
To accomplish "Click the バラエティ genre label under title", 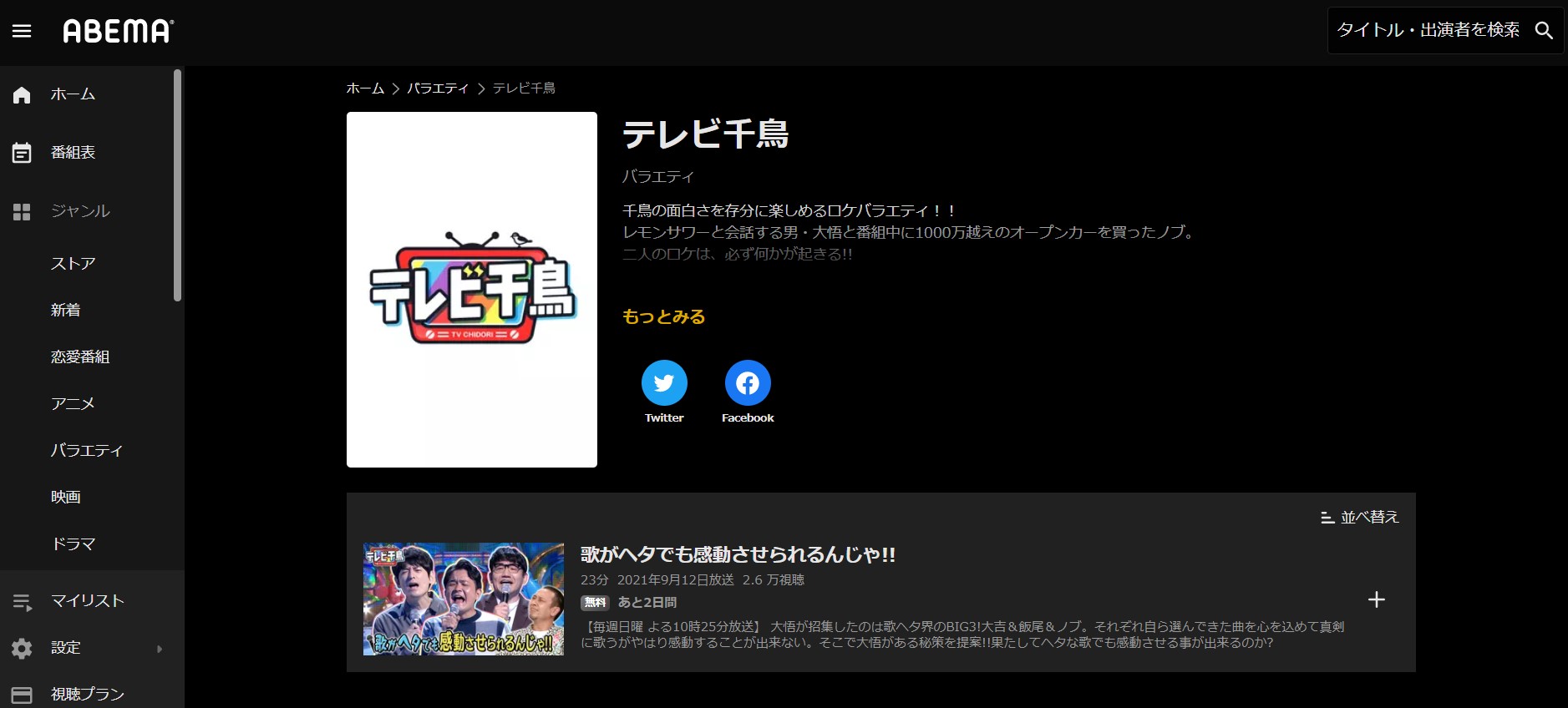I will pos(658,177).
